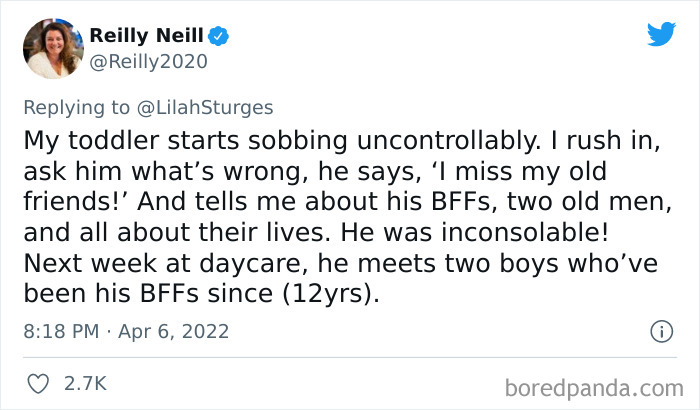Click the opening words "My toddler"
Viewport: 700px width, 410px height.
(83, 137)
